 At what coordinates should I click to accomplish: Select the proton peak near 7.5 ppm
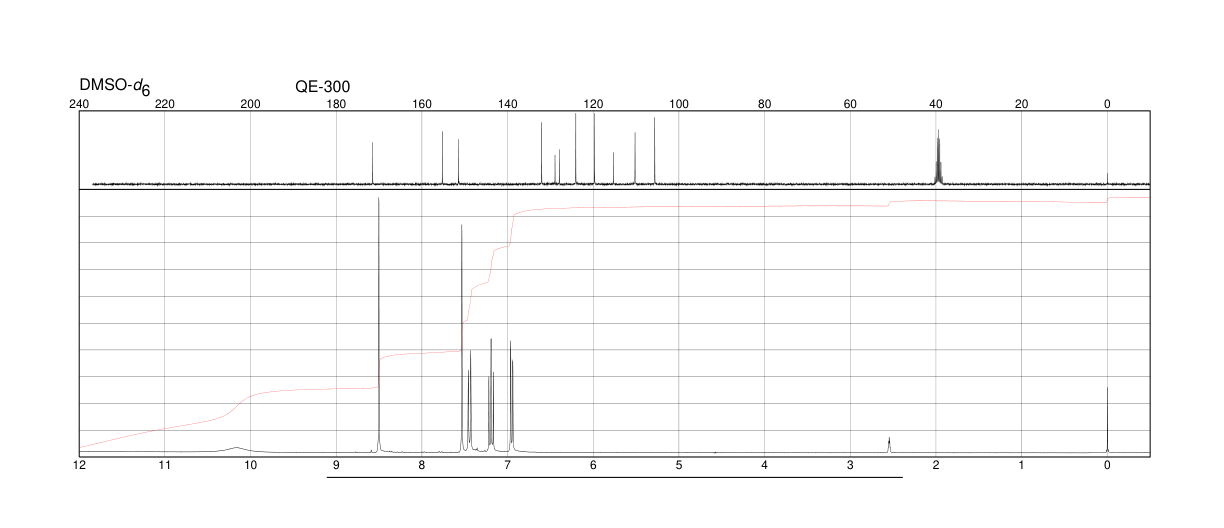click(x=462, y=338)
